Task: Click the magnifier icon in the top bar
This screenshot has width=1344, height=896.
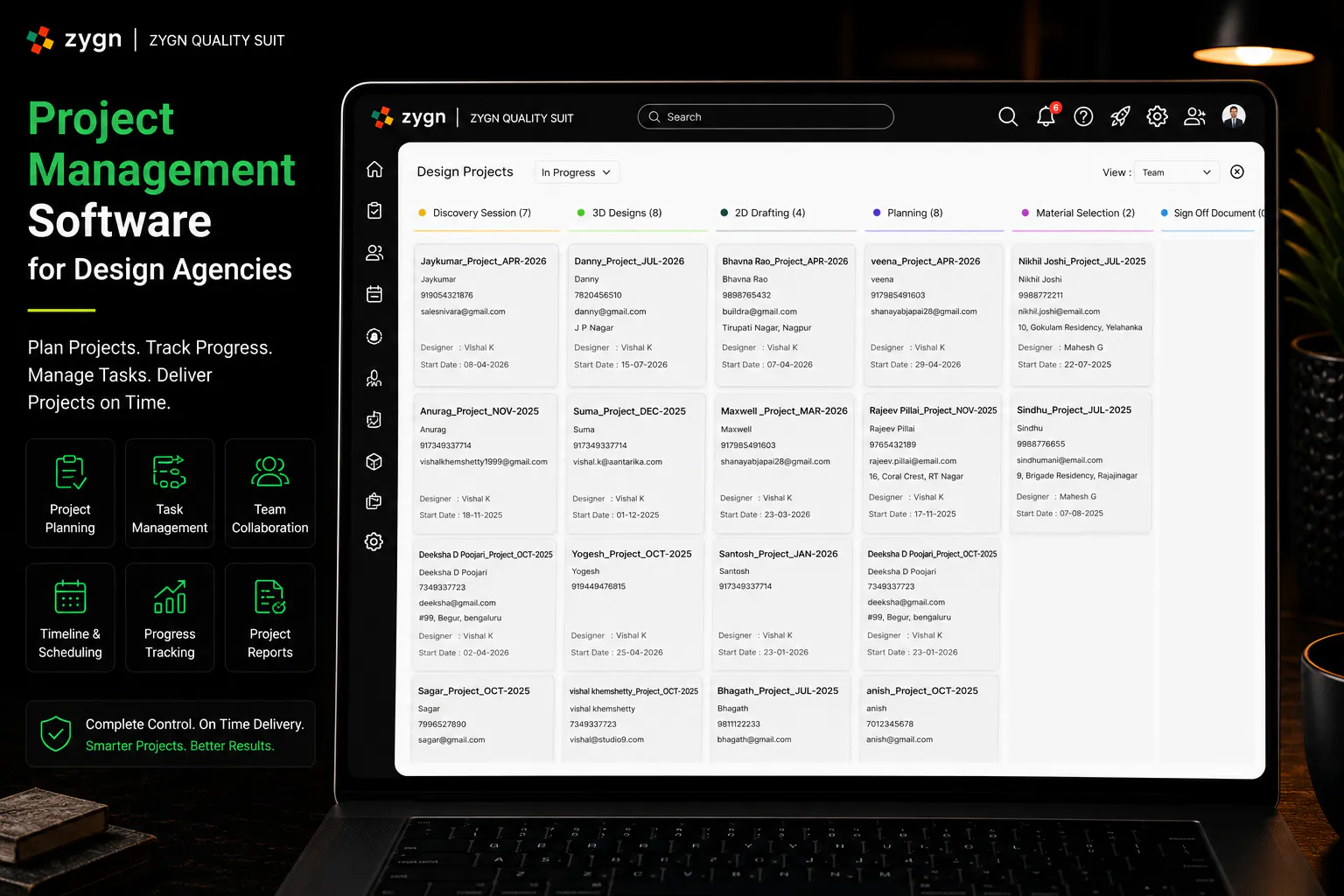Action: click(x=1008, y=116)
